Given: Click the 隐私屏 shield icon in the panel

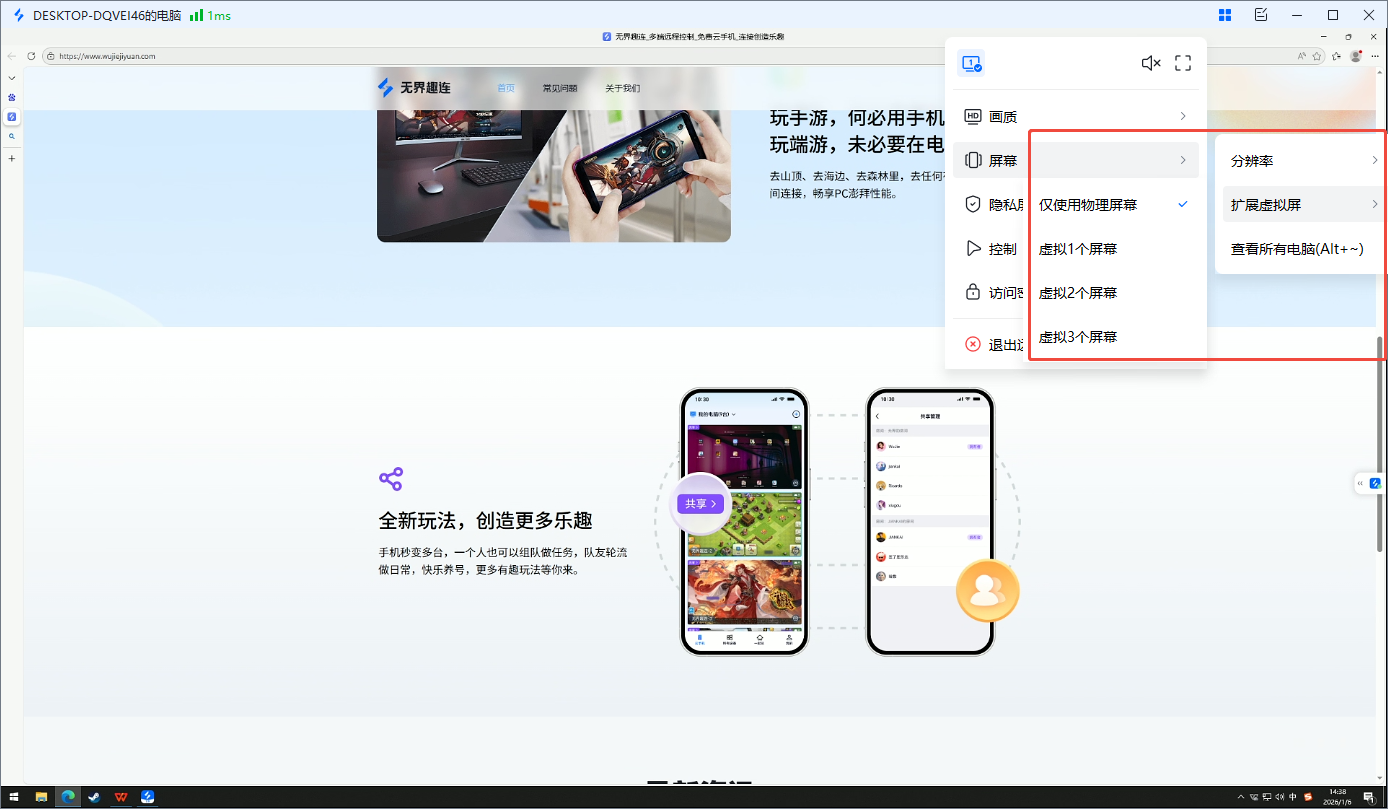Looking at the screenshot, I should coord(972,203).
